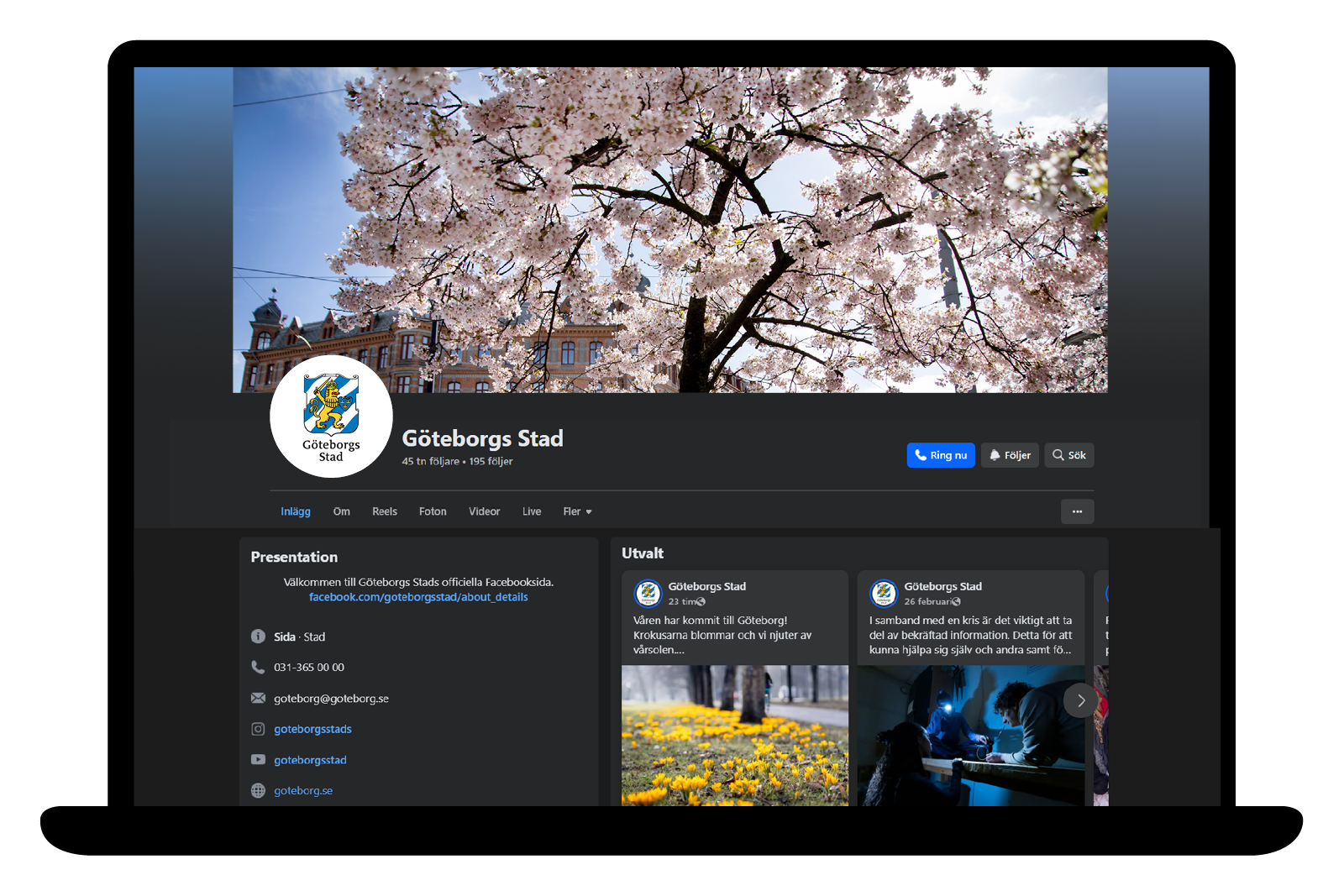The image size is (1344, 896).
Task: Open the Sök search button
Action: click(x=1069, y=455)
